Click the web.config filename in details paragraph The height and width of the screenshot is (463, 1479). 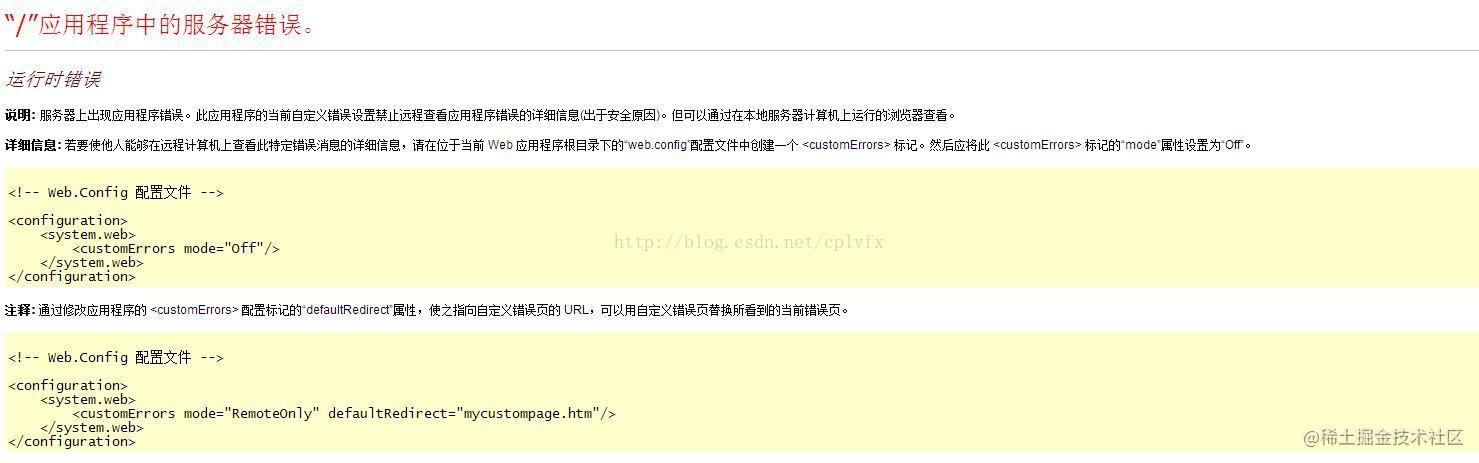point(657,145)
